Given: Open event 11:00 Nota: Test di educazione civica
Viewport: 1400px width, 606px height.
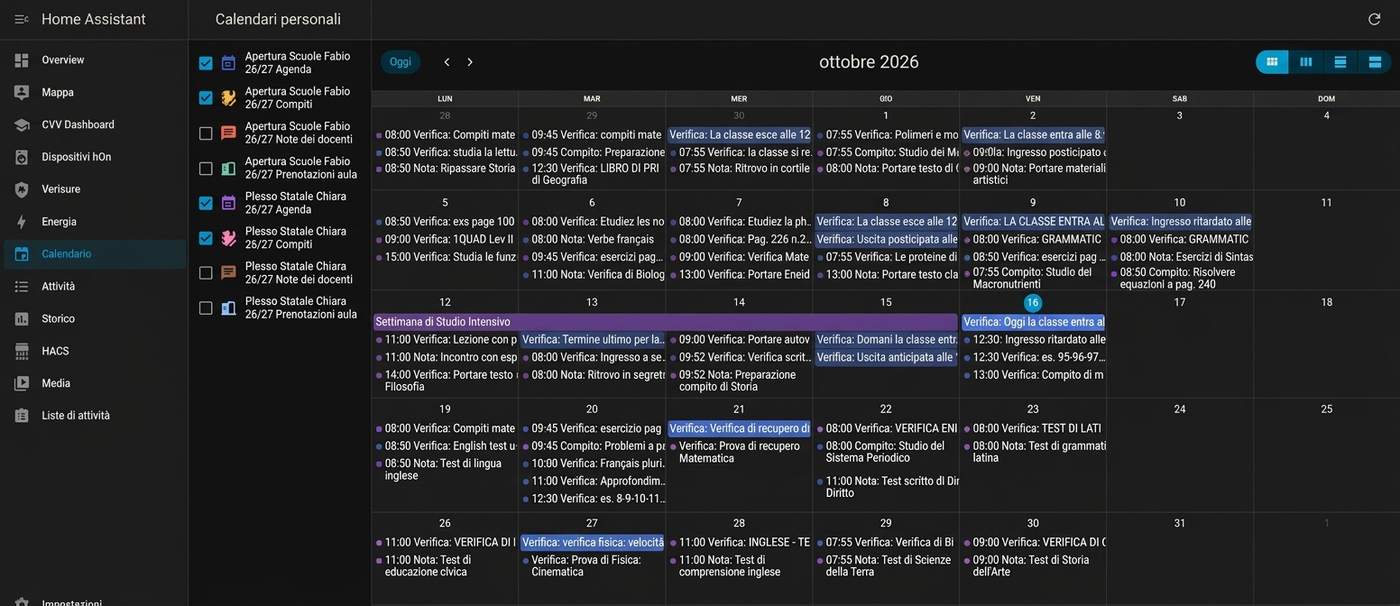Looking at the screenshot, I should pyautogui.click(x=445, y=566).
